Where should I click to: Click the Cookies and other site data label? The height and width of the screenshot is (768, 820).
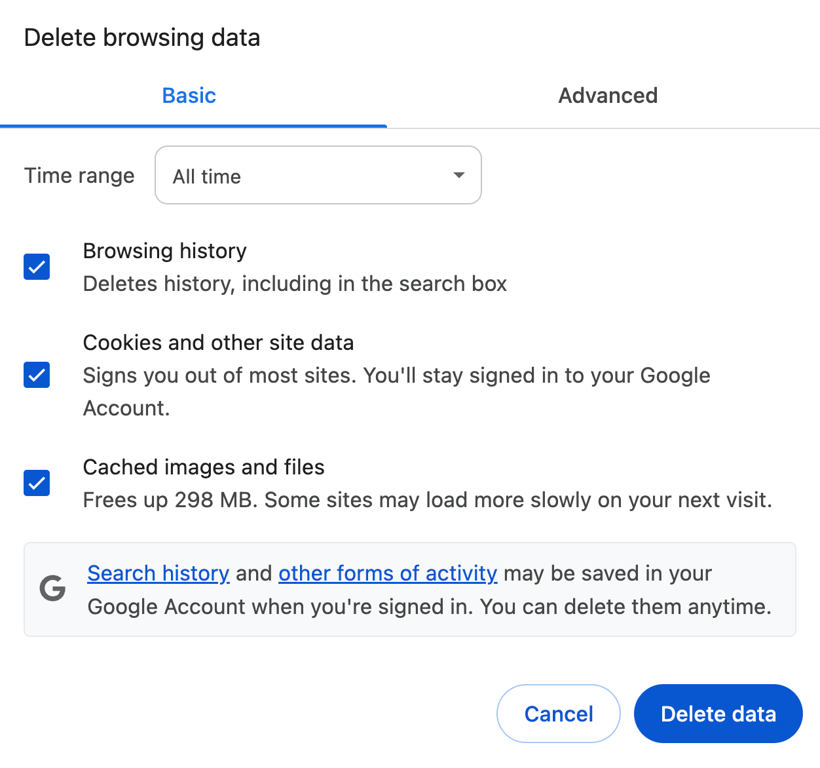click(x=218, y=342)
